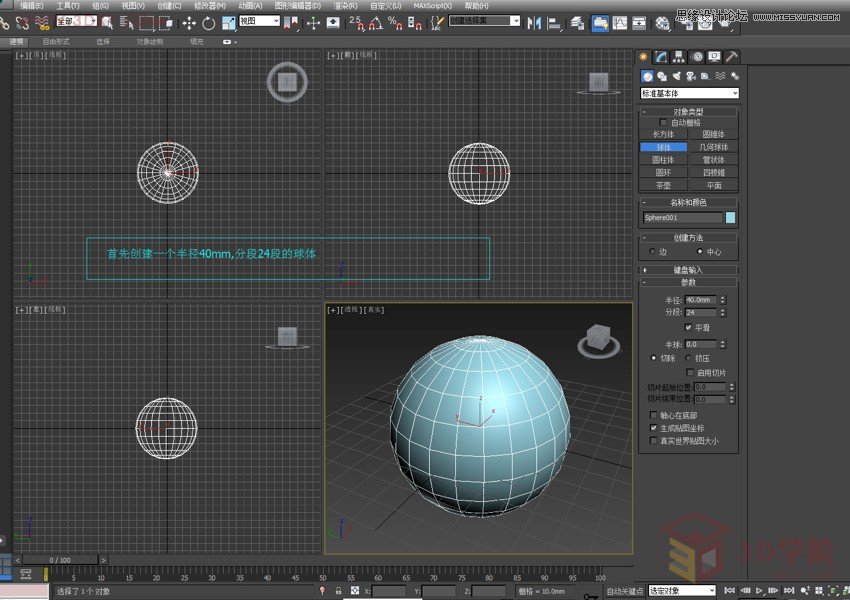This screenshot has height=600, width=850.
Task: Open the Render Setup dialog icon
Action: pos(689,23)
